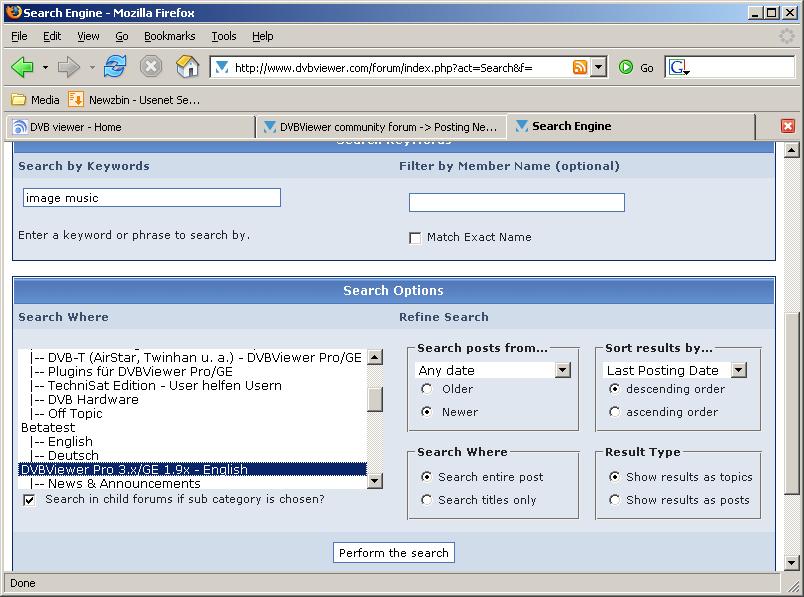Select the Newer radio button
Viewport: 804px width, 597px height.
[427, 412]
